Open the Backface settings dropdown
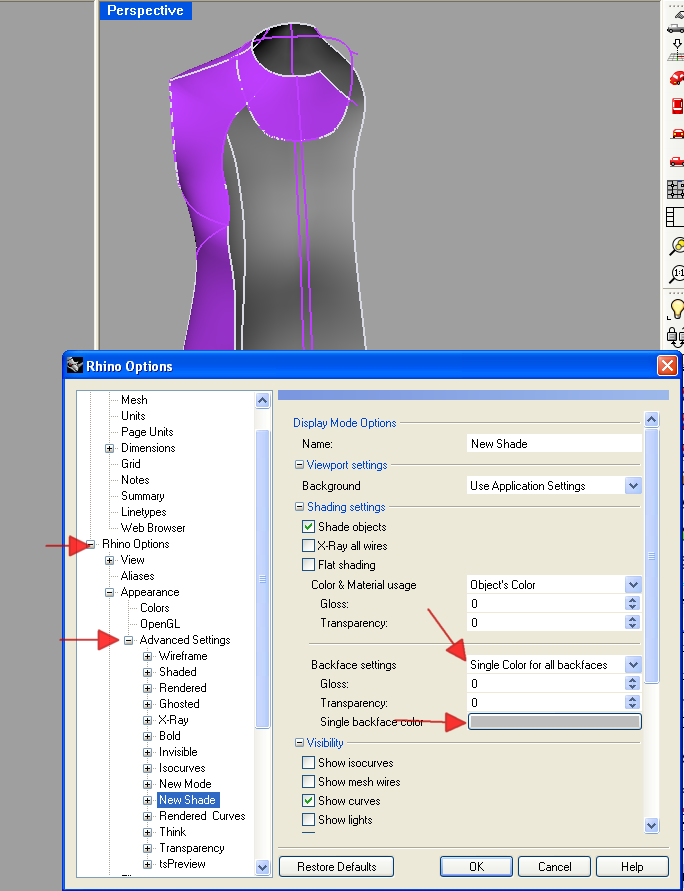The image size is (684, 891). (632, 665)
